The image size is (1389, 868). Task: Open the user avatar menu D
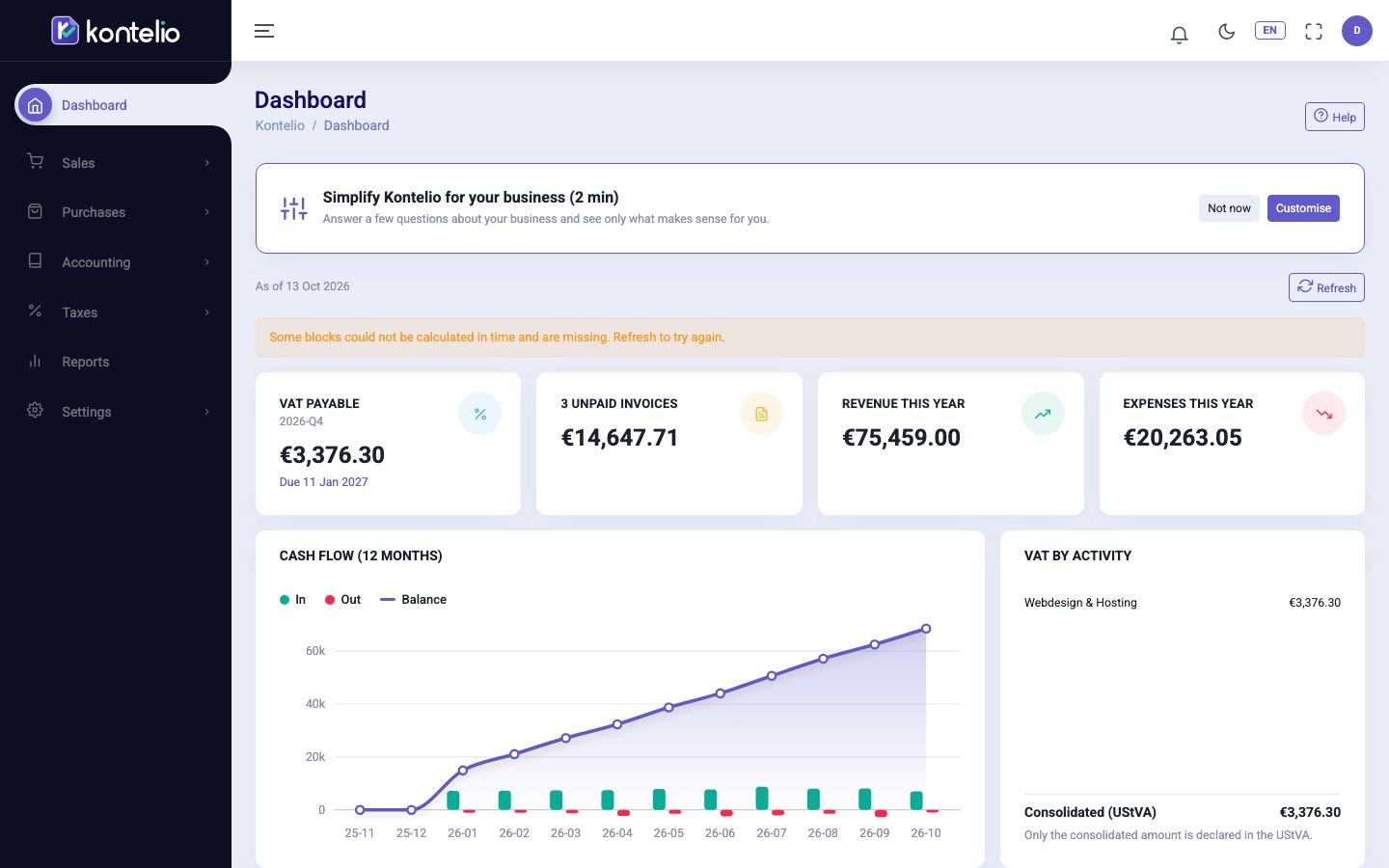point(1357,31)
